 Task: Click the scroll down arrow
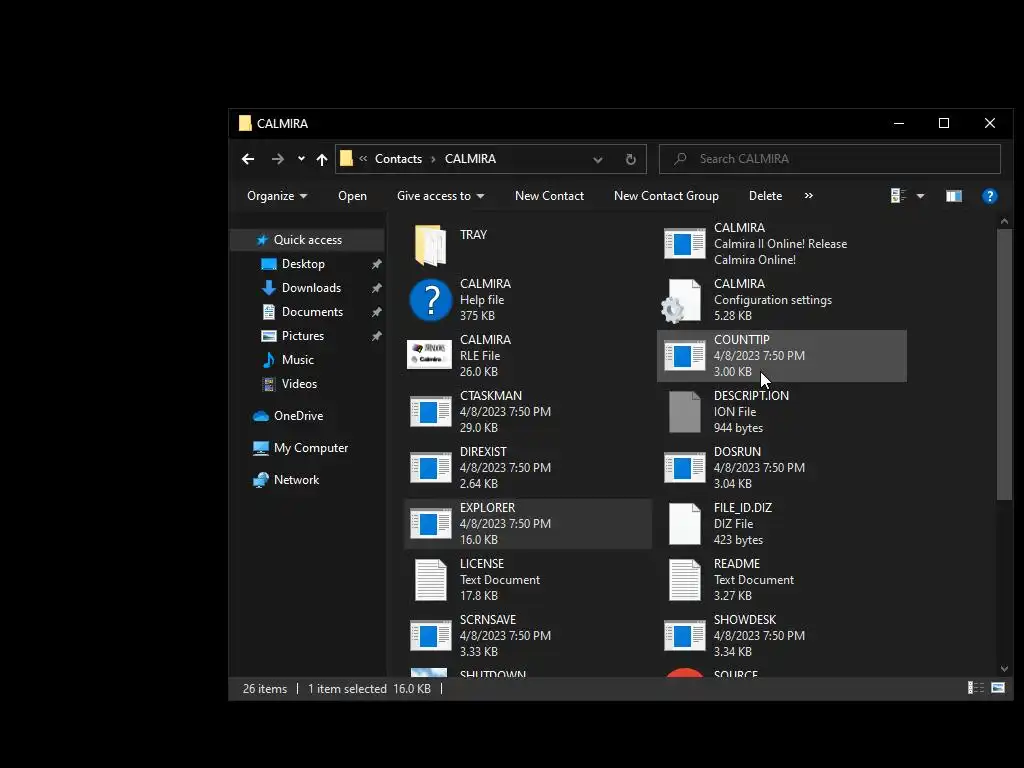pyautogui.click(x=1004, y=669)
